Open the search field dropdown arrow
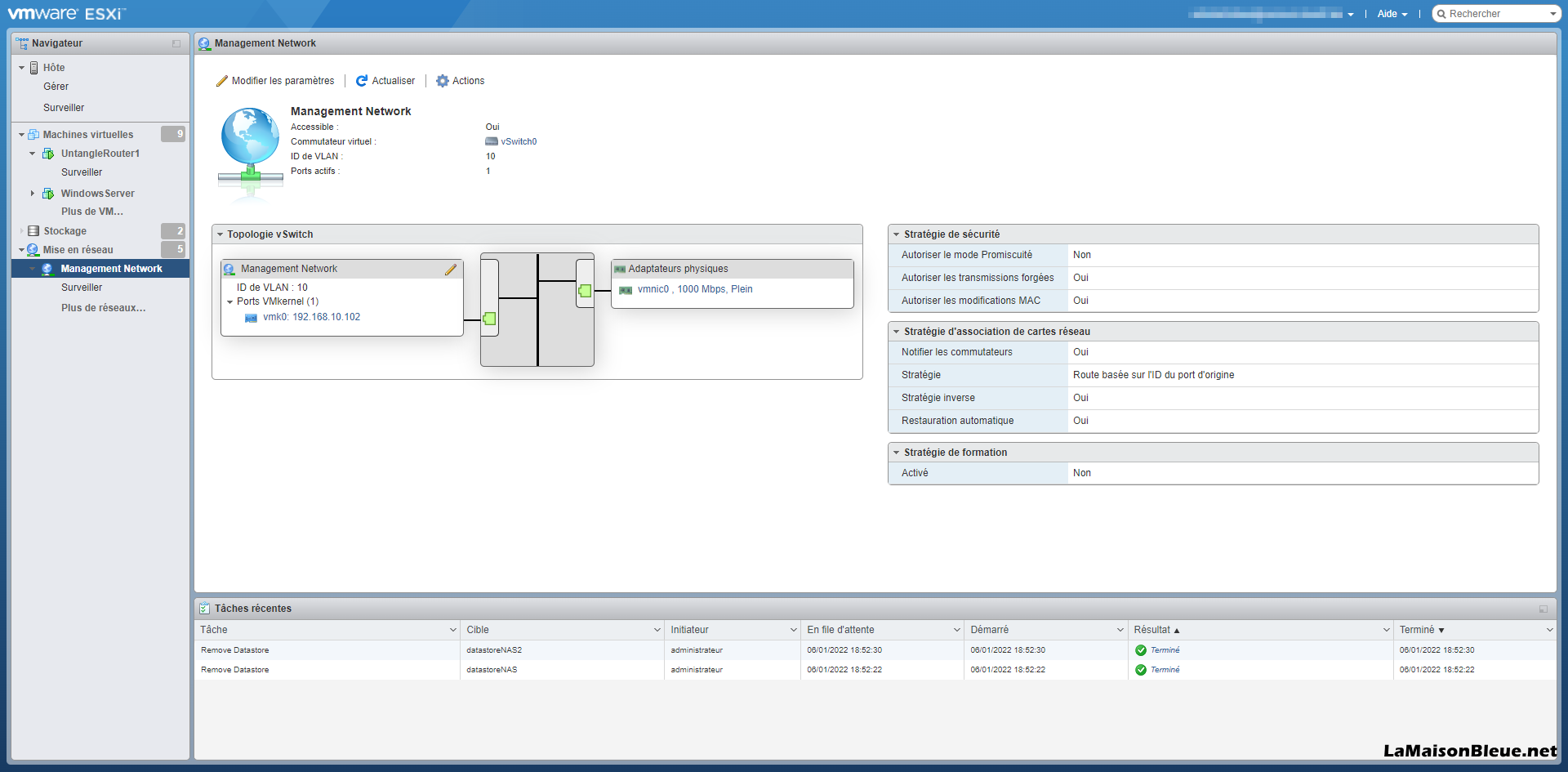The width and height of the screenshot is (1568, 772). 1552,14
